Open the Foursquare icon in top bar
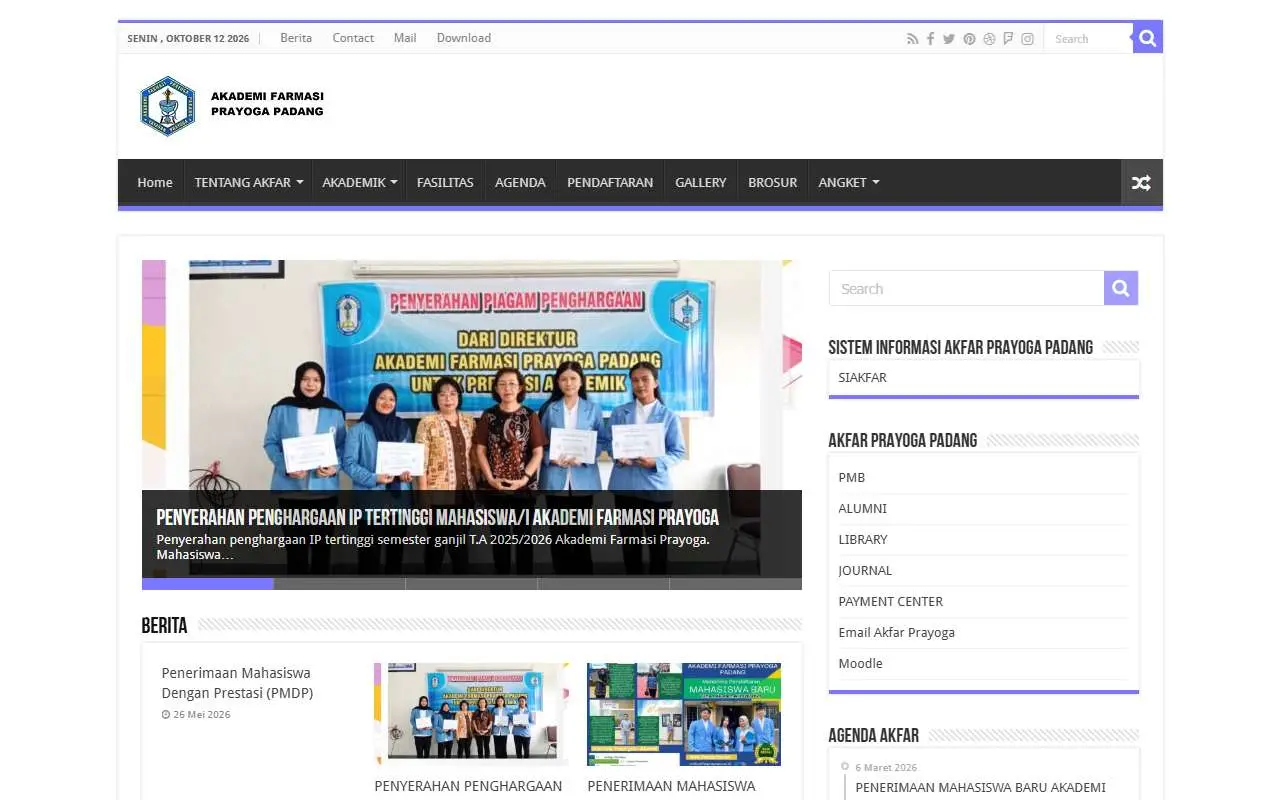Screen dimensions: 1280x800 coord(1008,39)
